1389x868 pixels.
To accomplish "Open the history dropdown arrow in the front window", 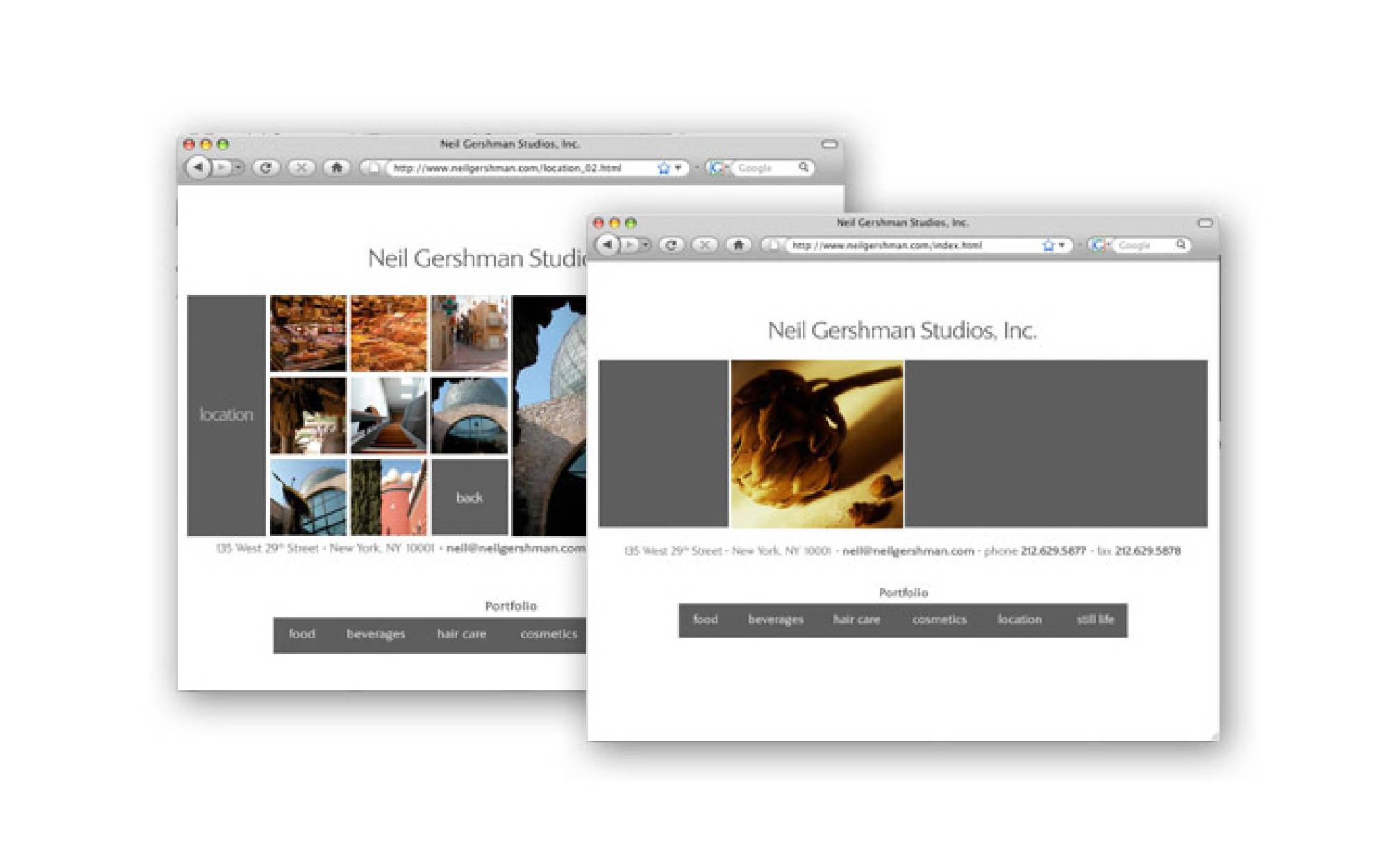I will (645, 244).
